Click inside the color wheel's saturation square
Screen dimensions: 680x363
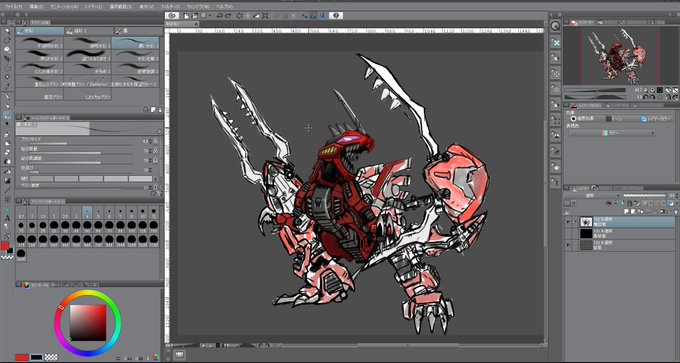(x=88, y=323)
